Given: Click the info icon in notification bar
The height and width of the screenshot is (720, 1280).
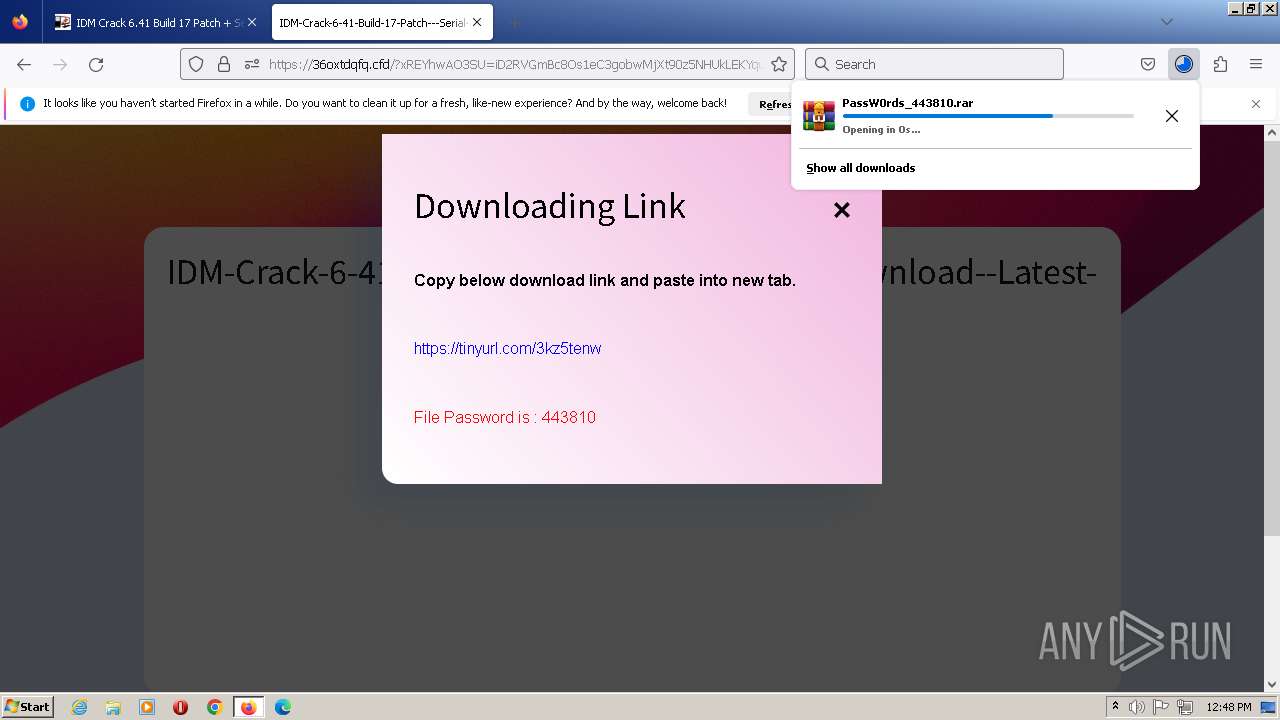Looking at the screenshot, I should tap(27, 104).
